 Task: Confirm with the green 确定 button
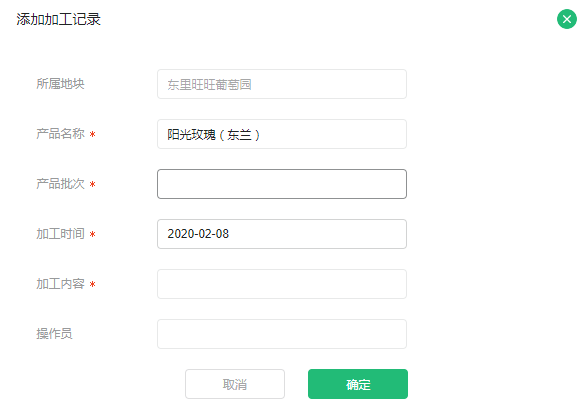[358, 384]
